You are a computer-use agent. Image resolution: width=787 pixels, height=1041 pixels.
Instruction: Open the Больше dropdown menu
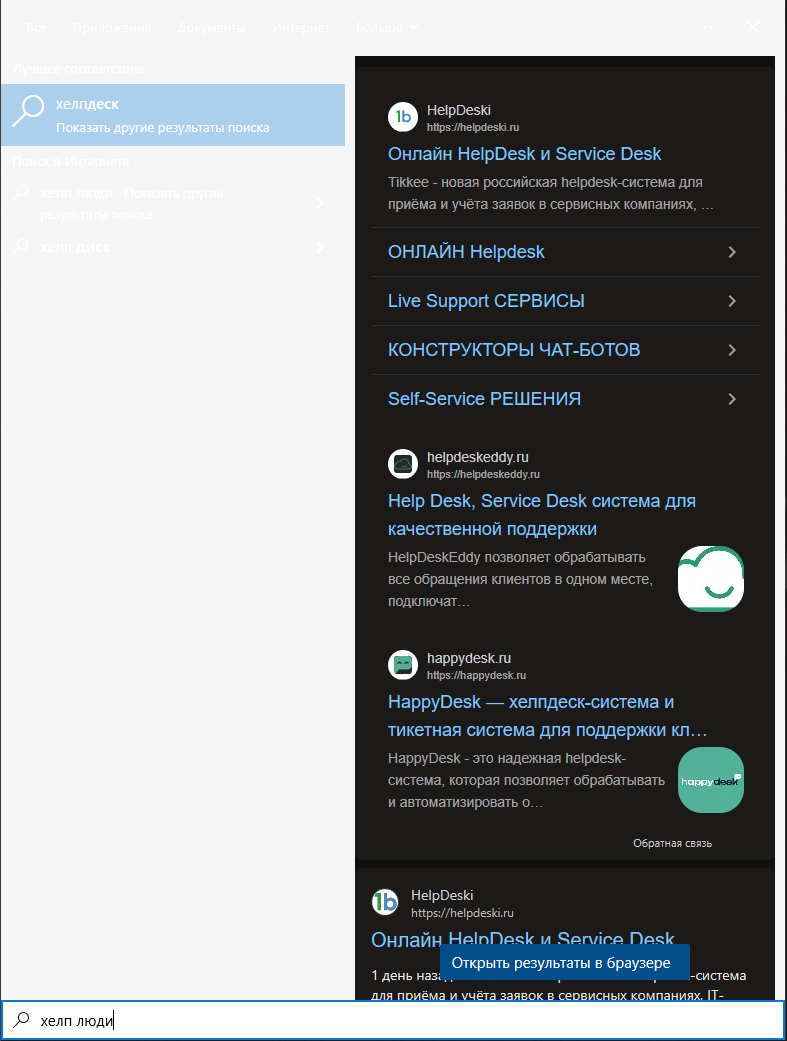click(x=387, y=27)
